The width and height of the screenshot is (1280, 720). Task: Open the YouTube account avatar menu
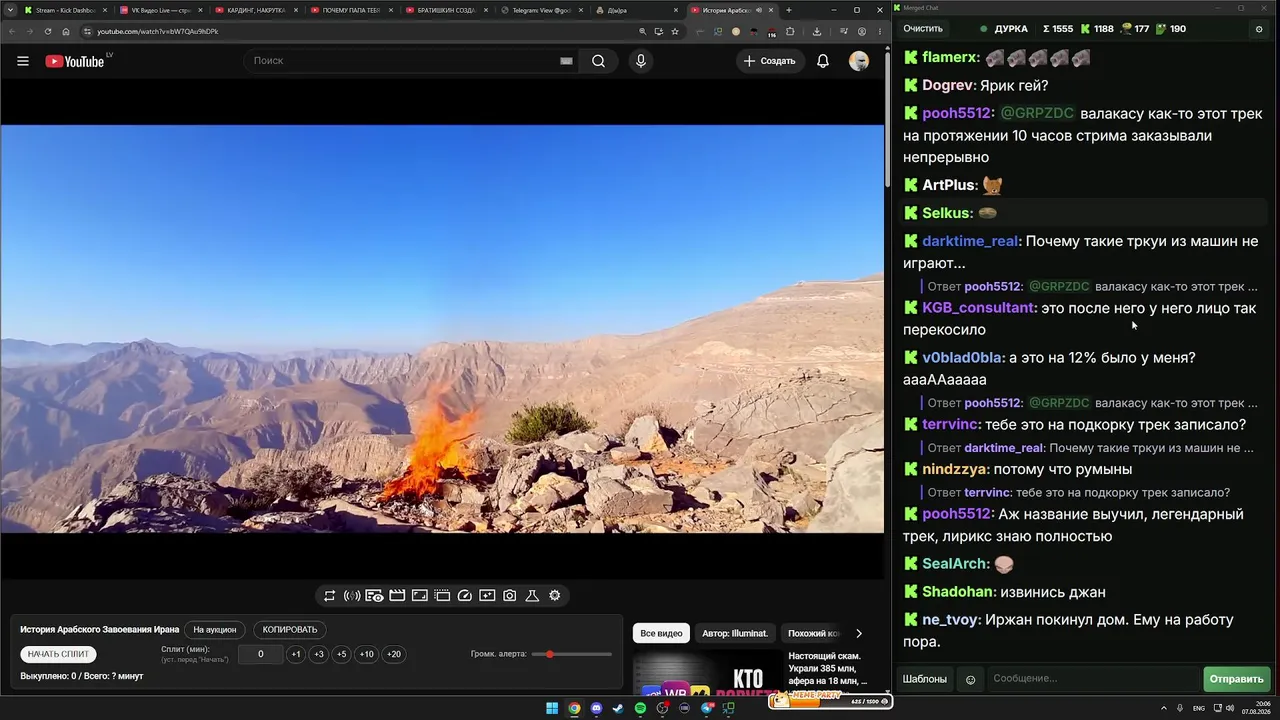tap(859, 61)
